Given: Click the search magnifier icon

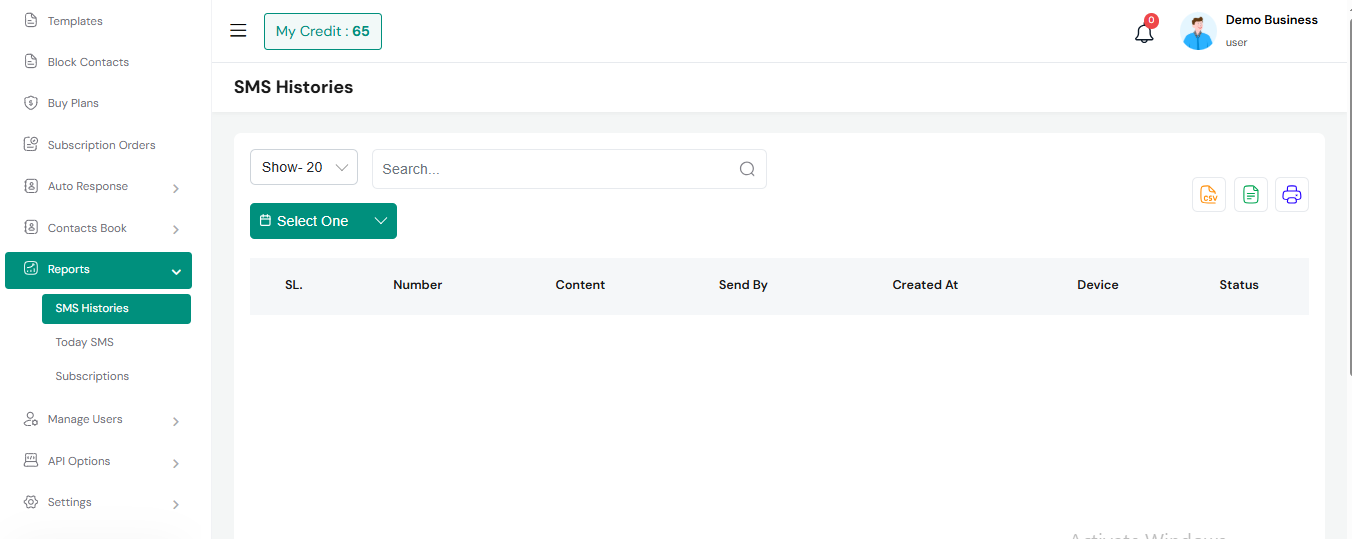Looking at the screenshot, I should point(746,169).
